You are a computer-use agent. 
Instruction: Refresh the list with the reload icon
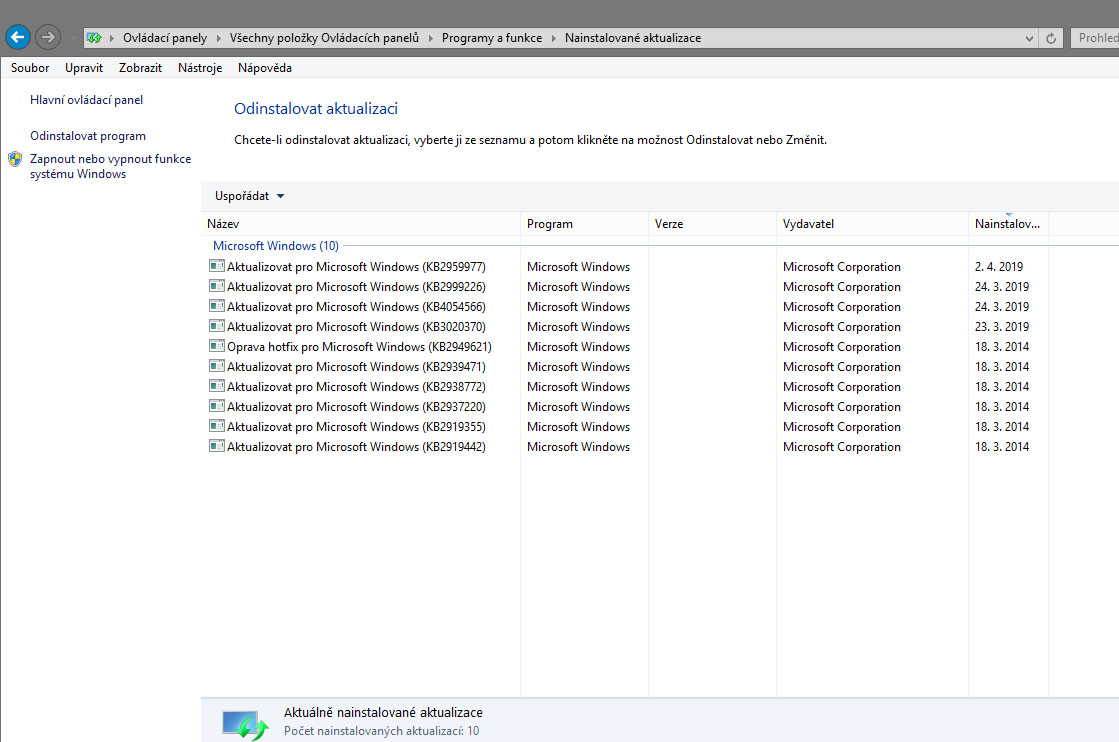click(1050, 38)
